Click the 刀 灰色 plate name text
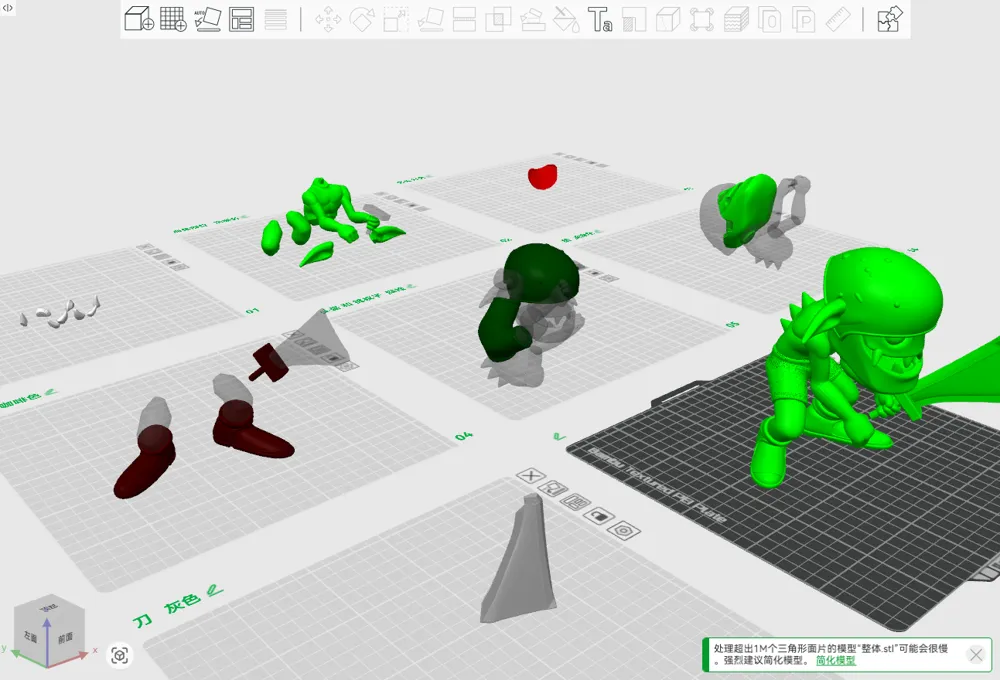 click(167, 610)
